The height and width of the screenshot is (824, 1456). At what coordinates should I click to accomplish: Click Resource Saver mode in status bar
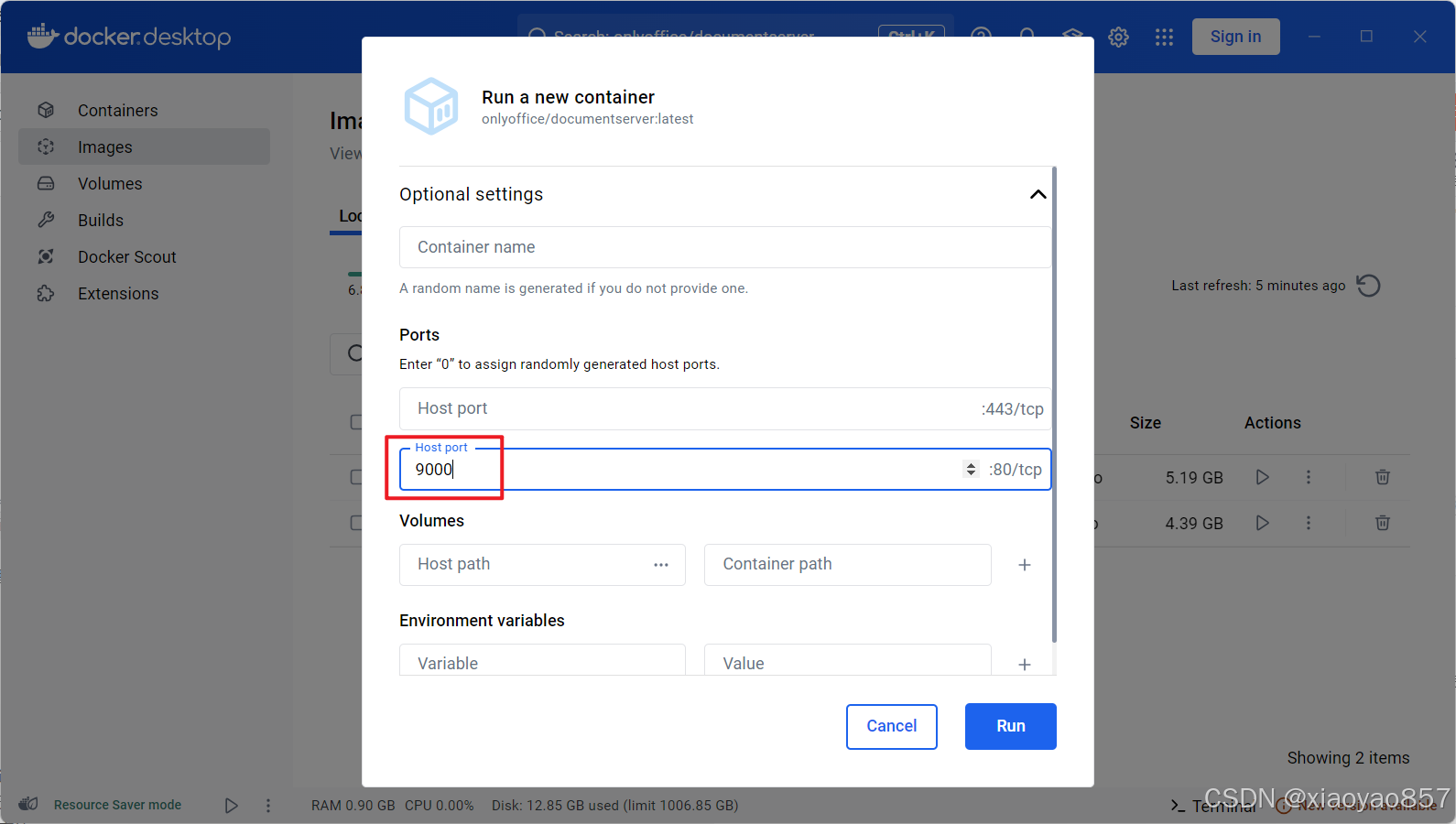(x=117, y=805)
